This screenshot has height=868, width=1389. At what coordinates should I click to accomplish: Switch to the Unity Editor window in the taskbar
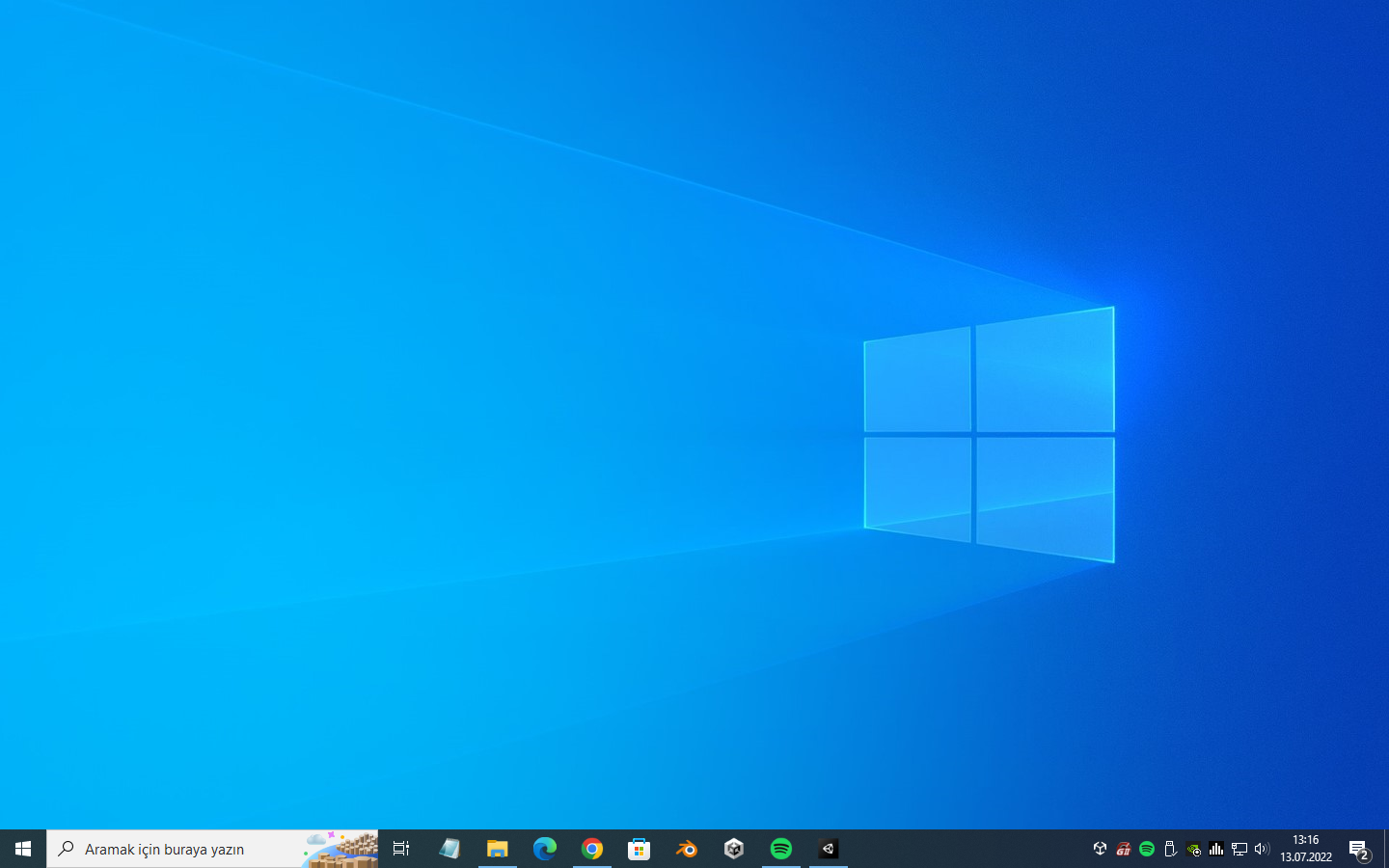click(x=828, y=849)
